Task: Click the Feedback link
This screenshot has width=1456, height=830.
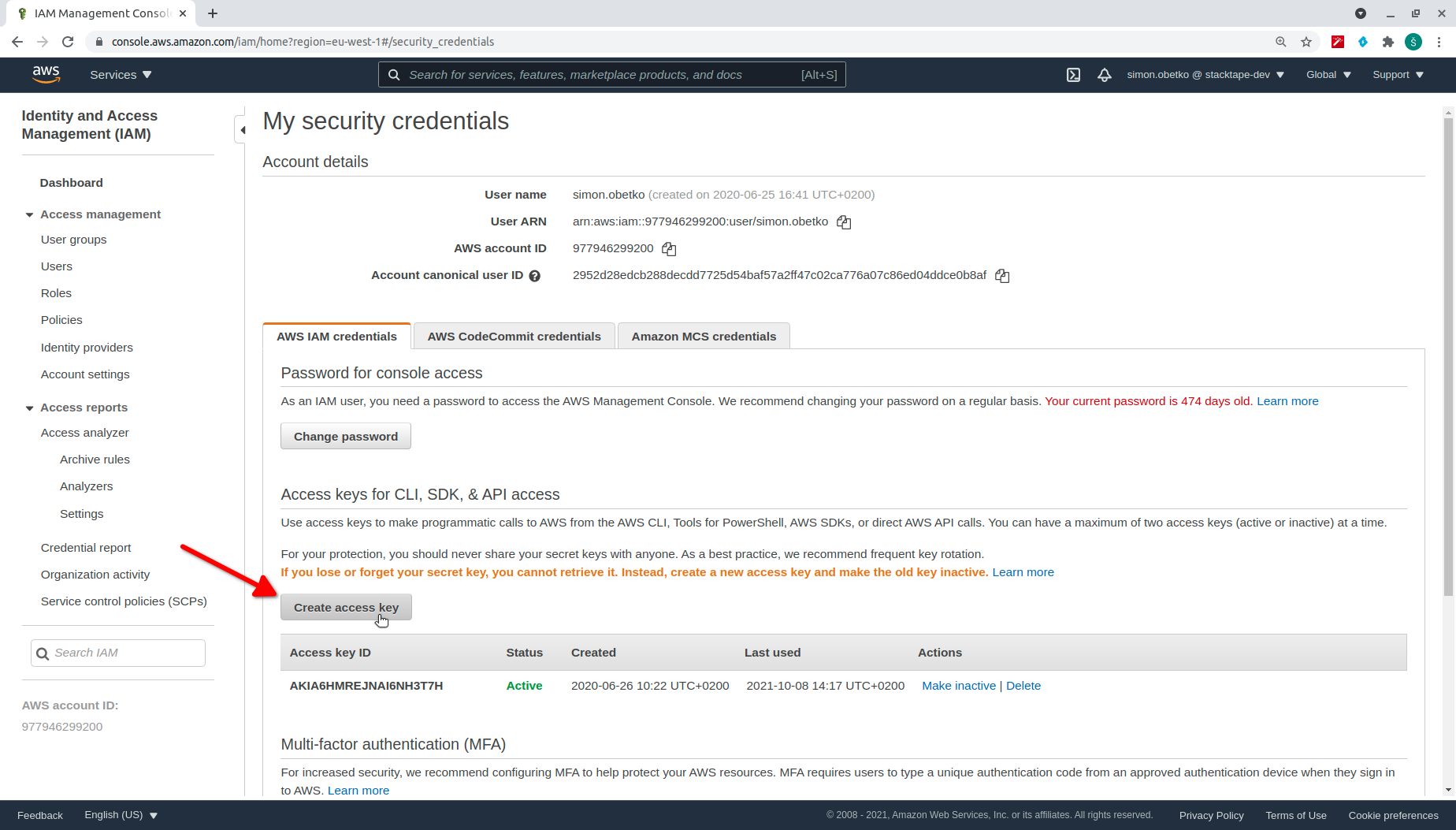Action: coord(40,815)
